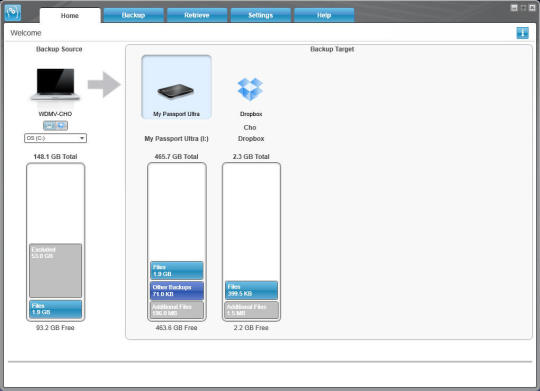Open the Backup tab
540x391 pixels.
[133, 15]
